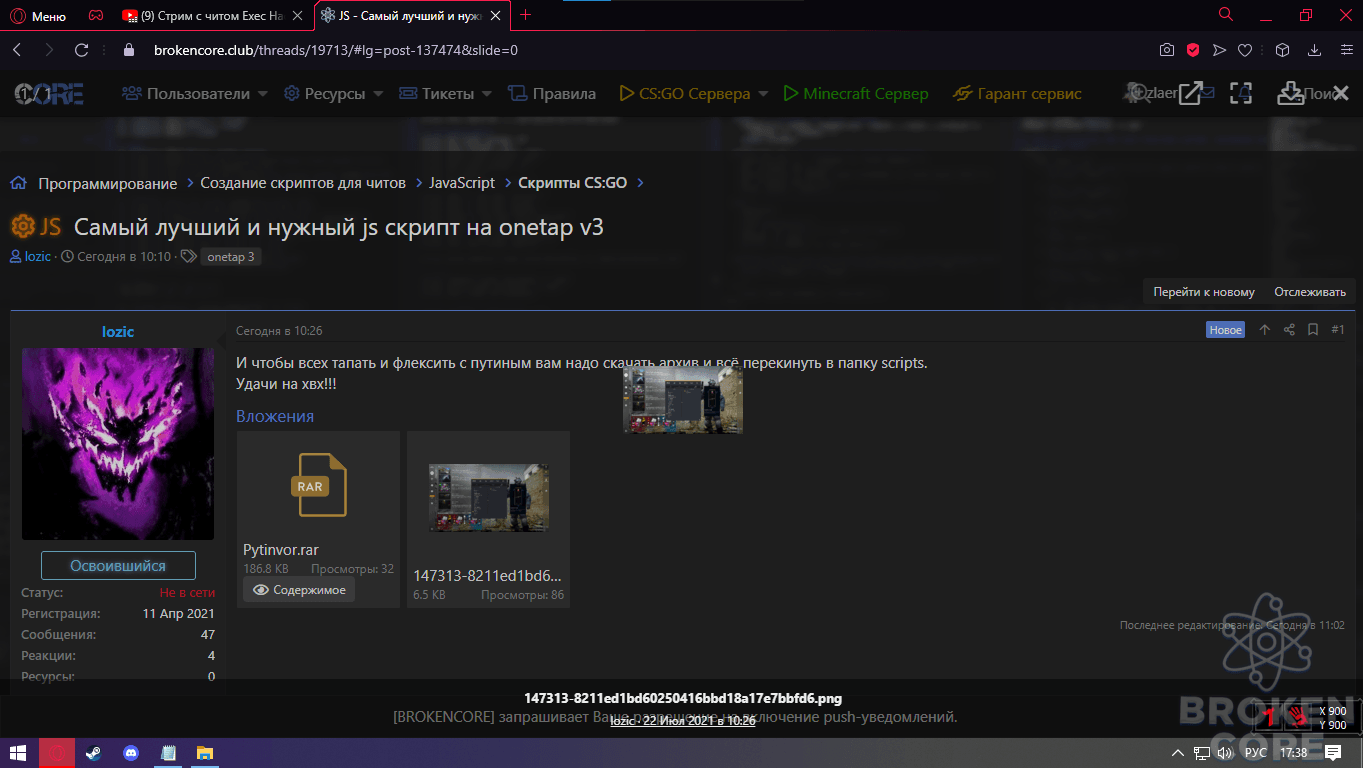Open Steam from the taskbar
The image size is (1363, 768).
(x=93, y=753)
